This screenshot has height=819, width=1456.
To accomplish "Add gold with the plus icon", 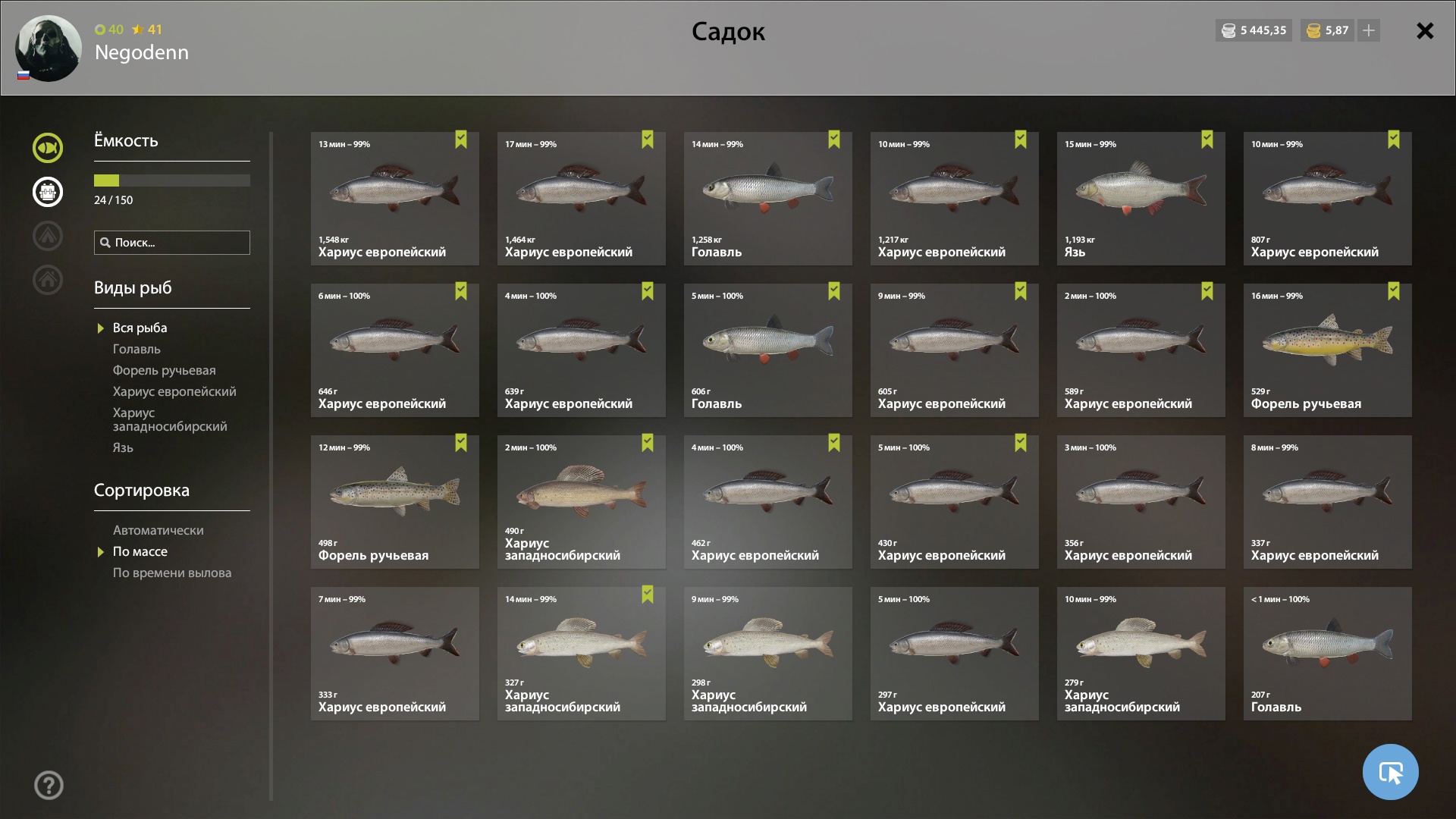I will pyautogui.click(x=1369, y=30).
